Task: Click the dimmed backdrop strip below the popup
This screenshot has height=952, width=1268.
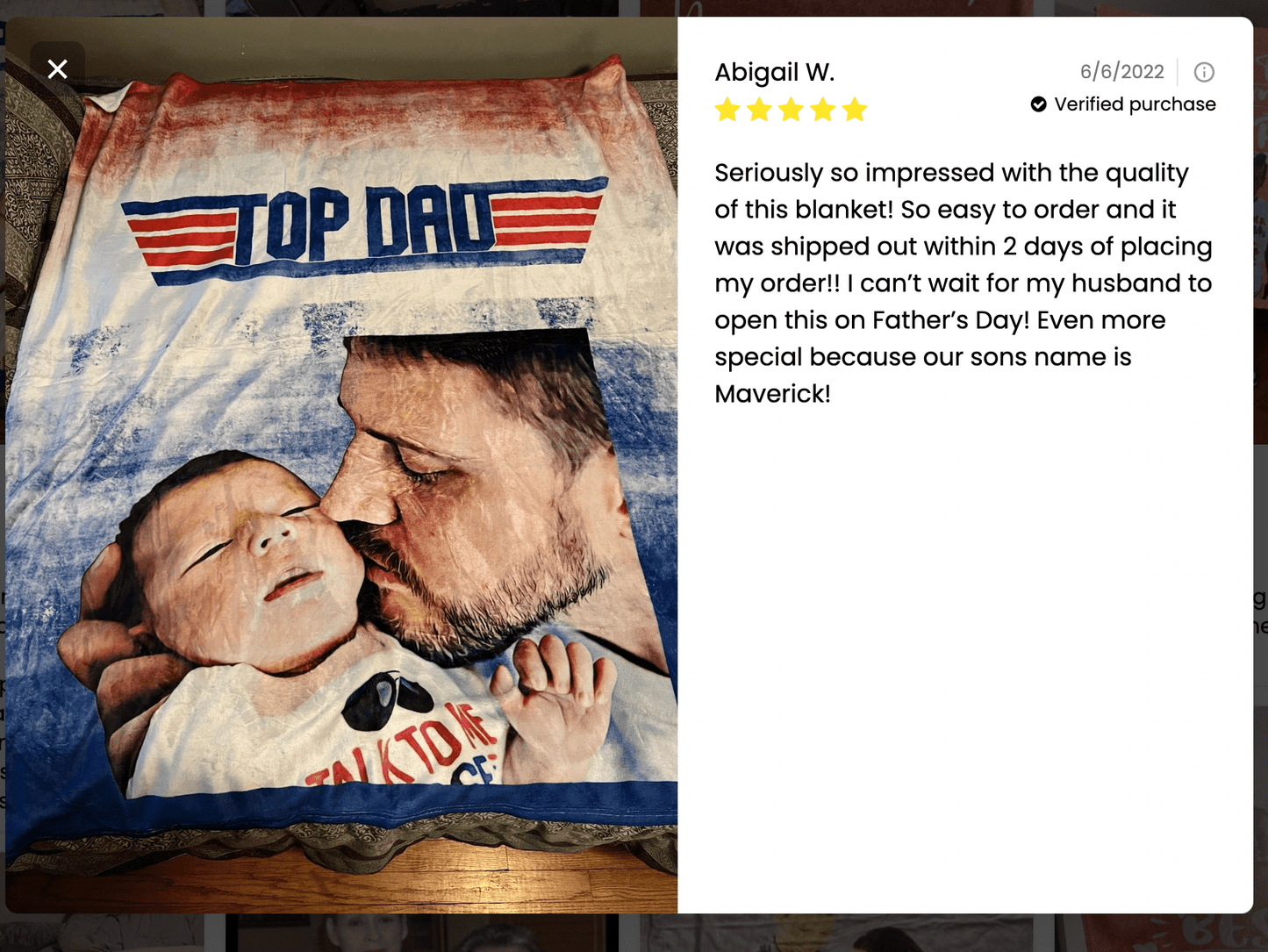Action: point(634,933)
